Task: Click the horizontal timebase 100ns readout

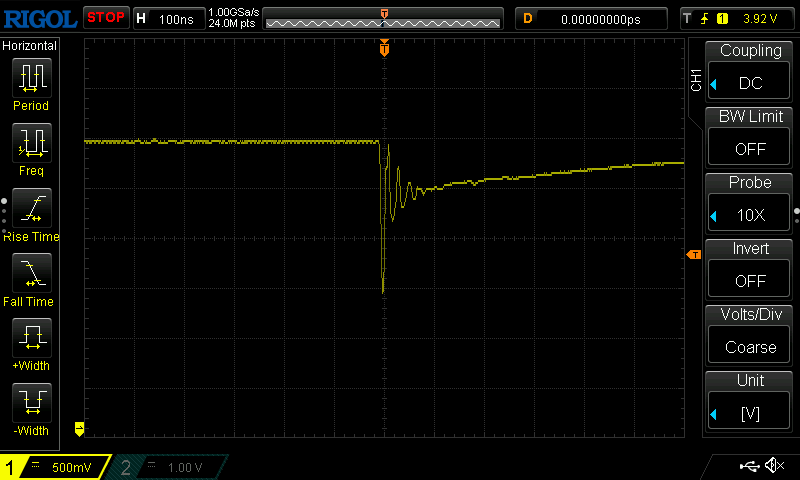Action: click(x=176, y=19)
